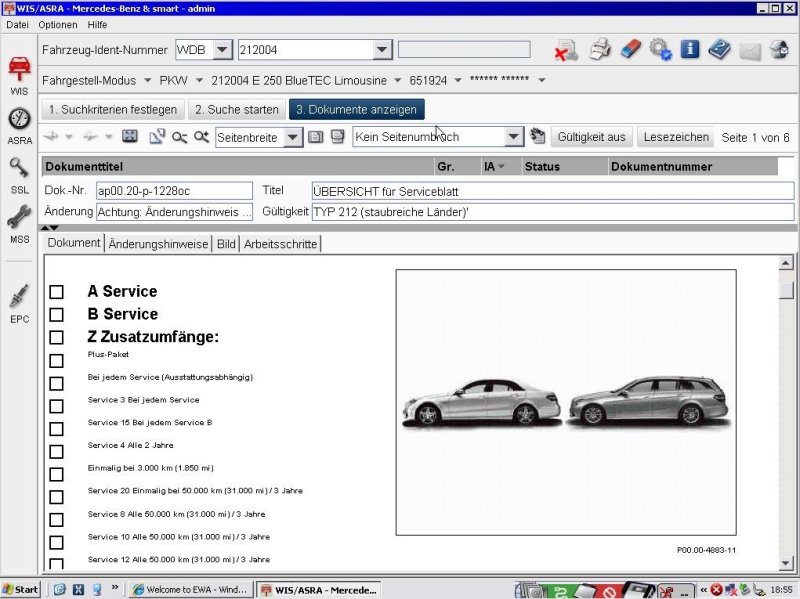
Task: Check the B Service checkbox
Action: pyautogui.click(x=56, y=314)
